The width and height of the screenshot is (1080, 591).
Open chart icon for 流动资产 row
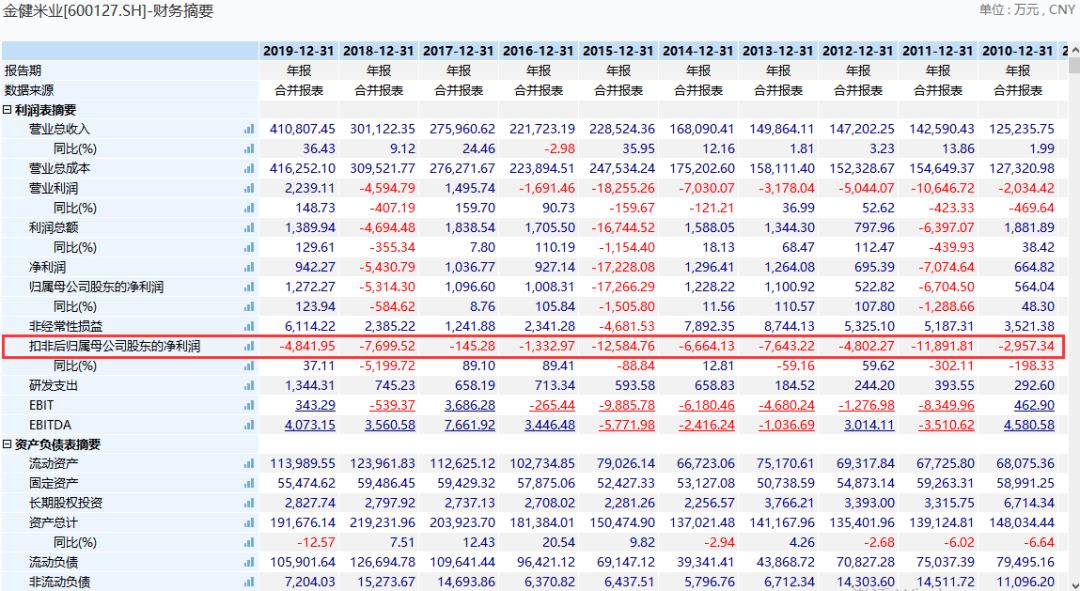pos(249,464)
